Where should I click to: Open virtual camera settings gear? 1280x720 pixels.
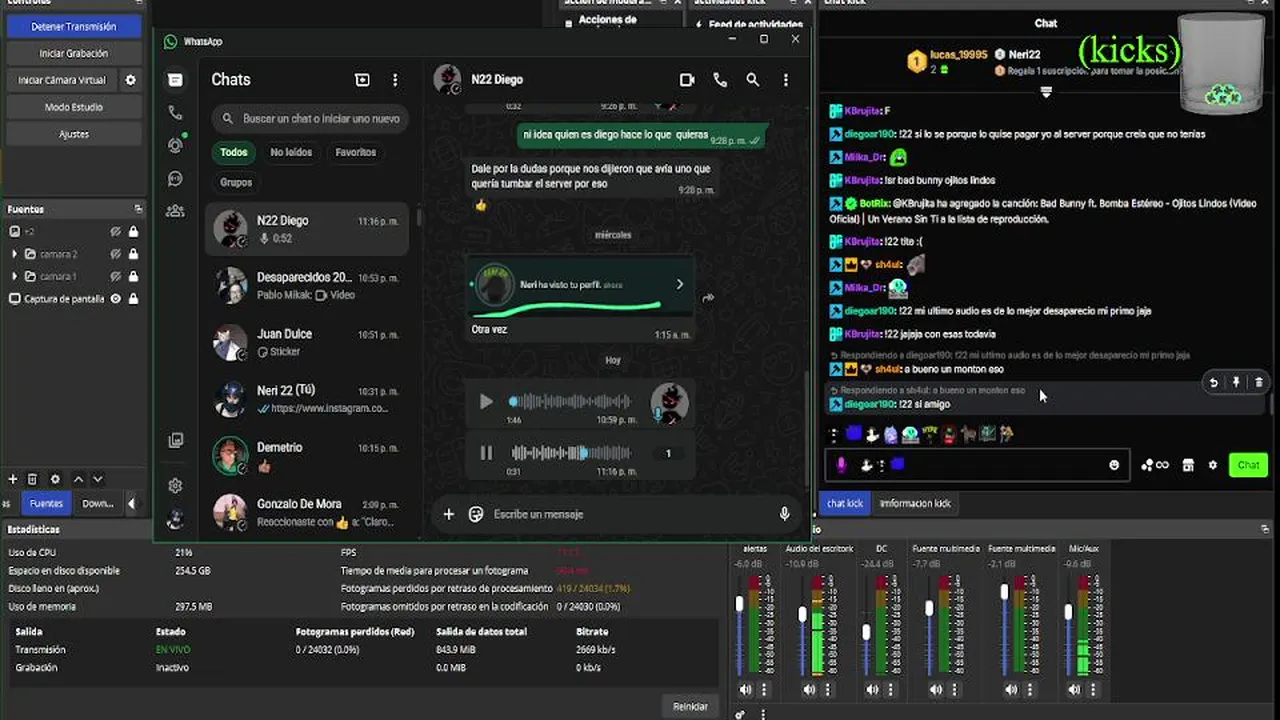[130, 80]
